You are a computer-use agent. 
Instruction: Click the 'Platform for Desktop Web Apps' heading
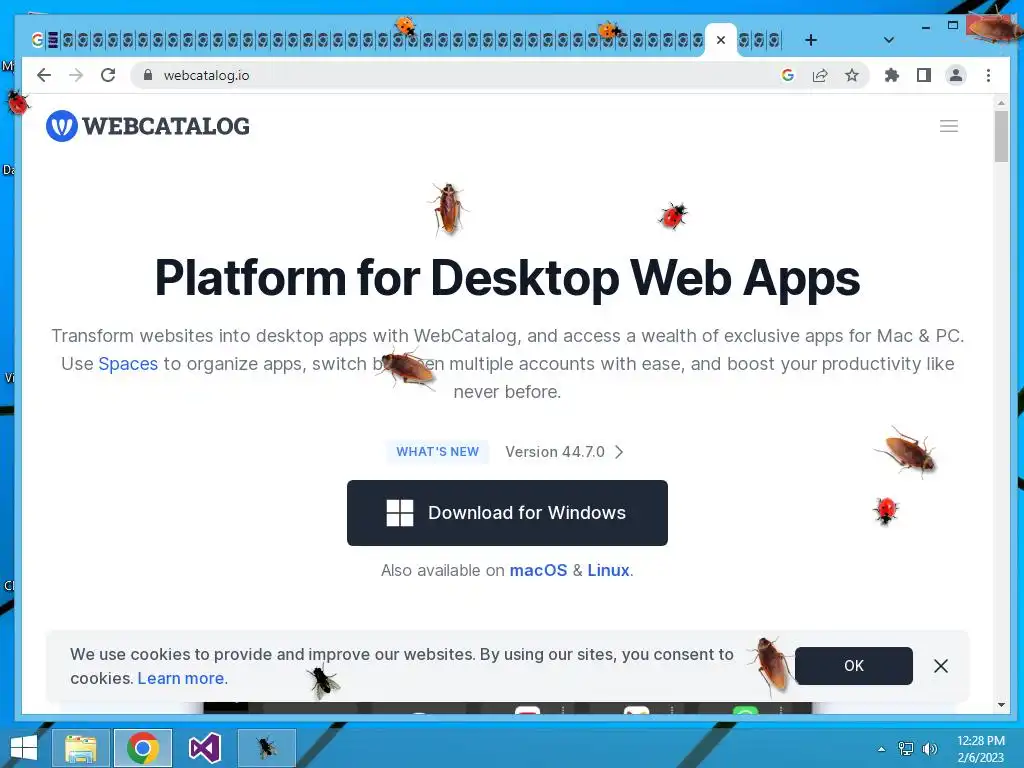click(507, 278)
